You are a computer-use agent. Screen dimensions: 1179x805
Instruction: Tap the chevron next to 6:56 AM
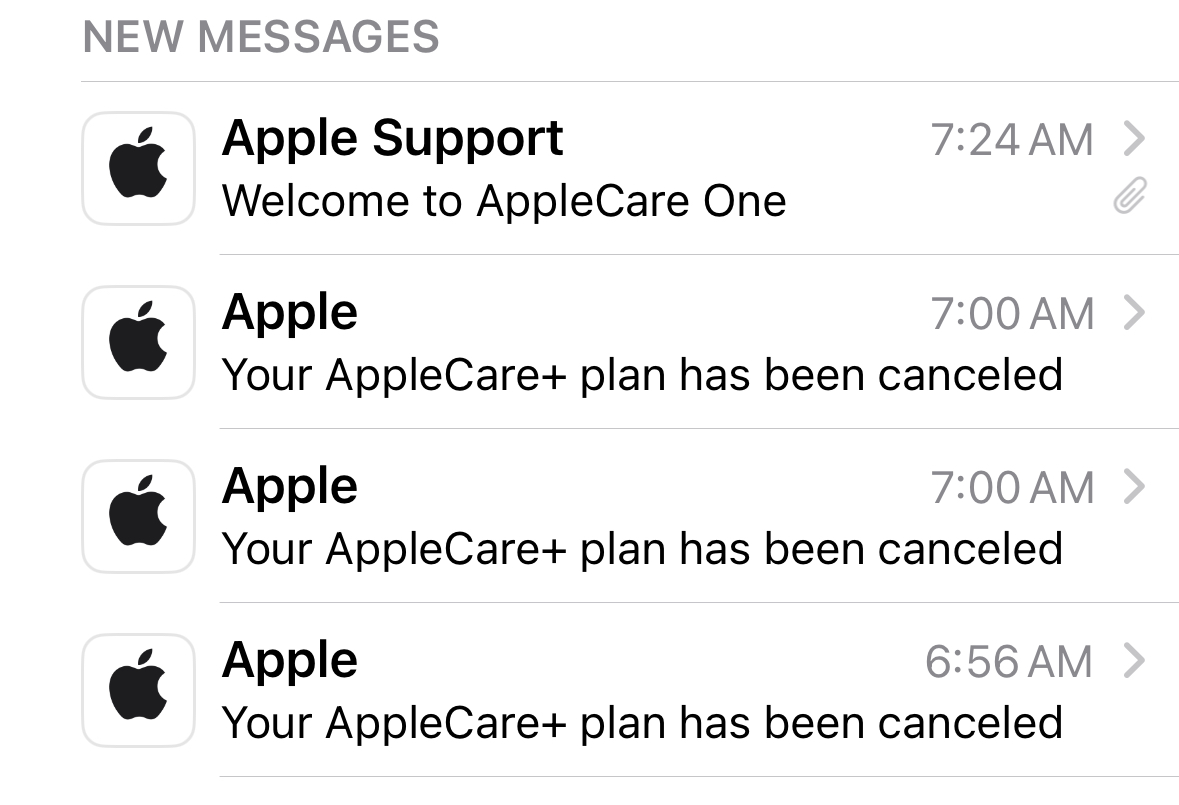click(1133, 662)
